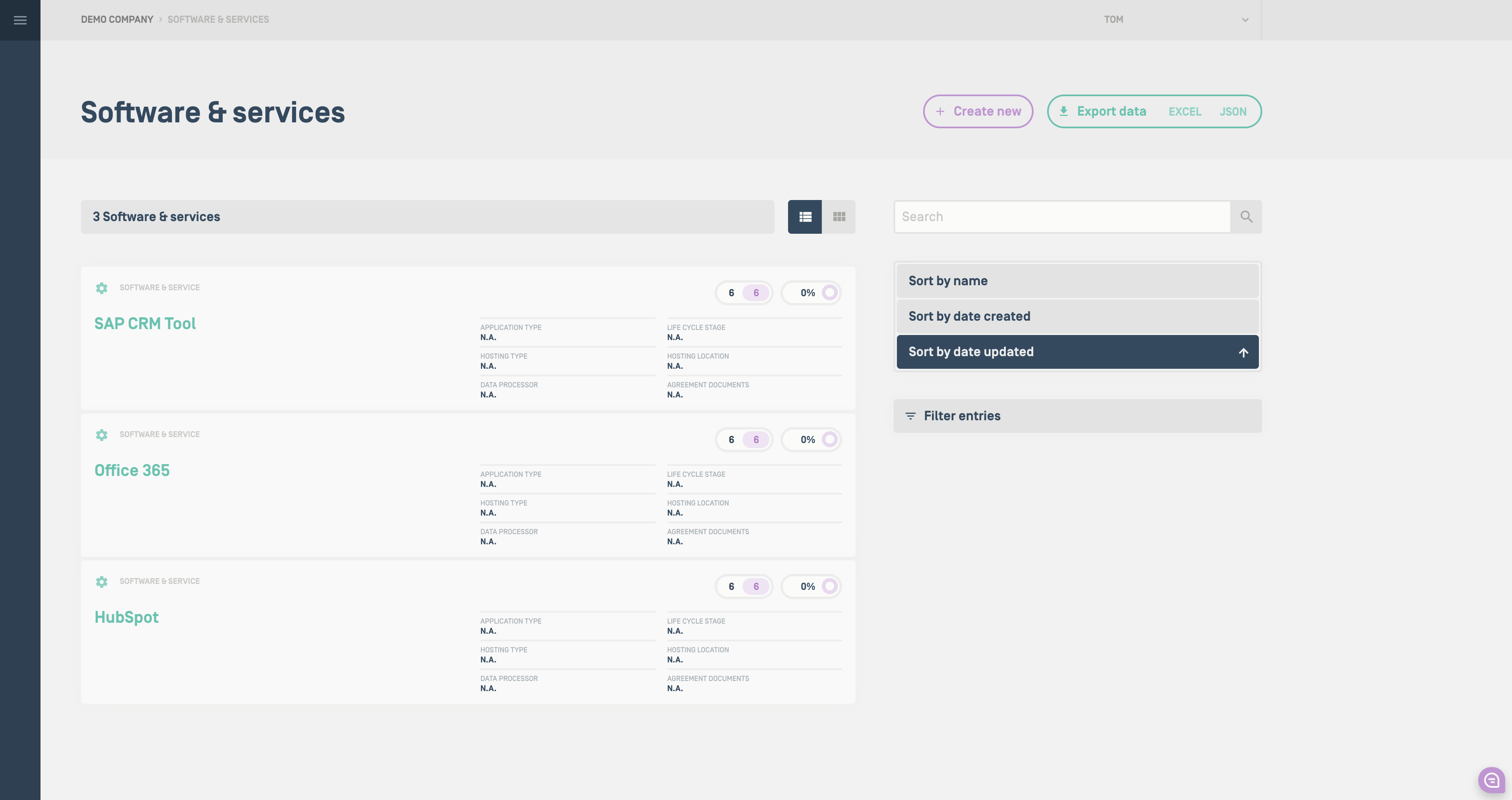Viewport: 1512px width, 800px height.
Task: Switch to list view layout
Action: [x=805, y=216]
